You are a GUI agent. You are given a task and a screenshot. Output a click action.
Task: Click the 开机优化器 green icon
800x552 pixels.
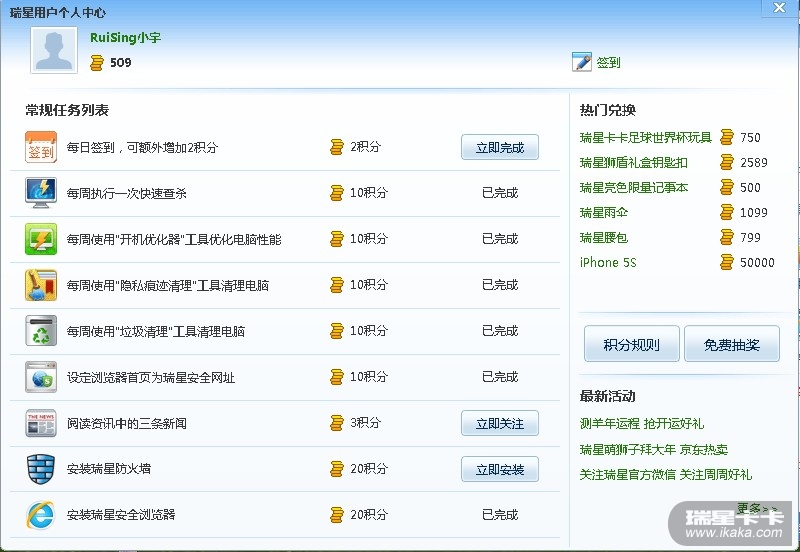[41, 239]
